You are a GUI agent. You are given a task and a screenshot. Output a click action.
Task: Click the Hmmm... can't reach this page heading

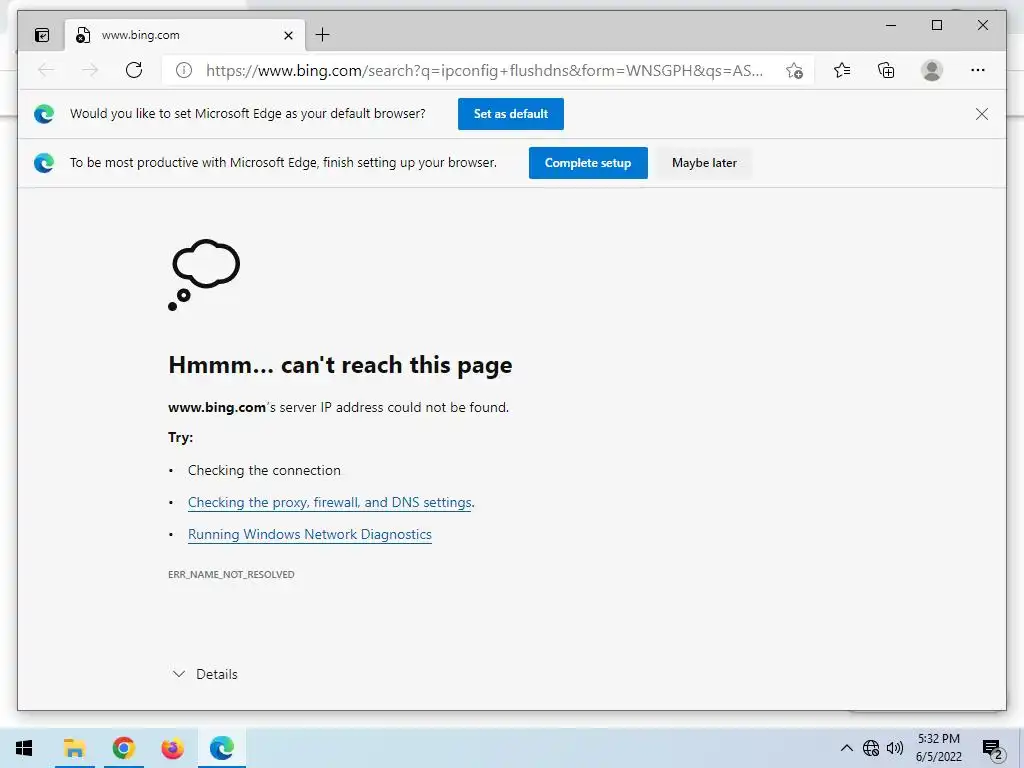(x=340, y=365)
